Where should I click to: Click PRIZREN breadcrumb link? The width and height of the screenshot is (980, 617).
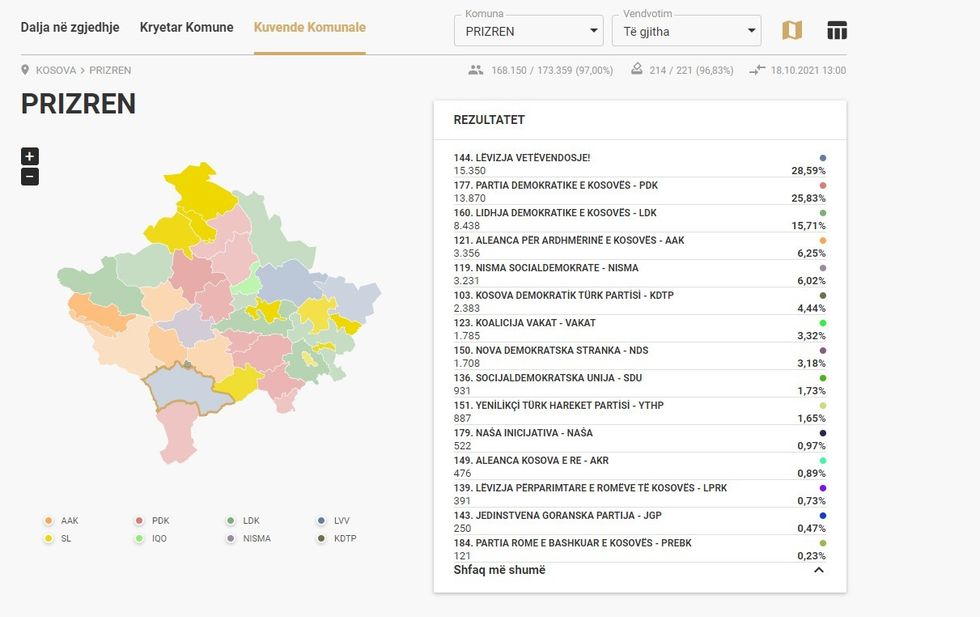point(110,70)
